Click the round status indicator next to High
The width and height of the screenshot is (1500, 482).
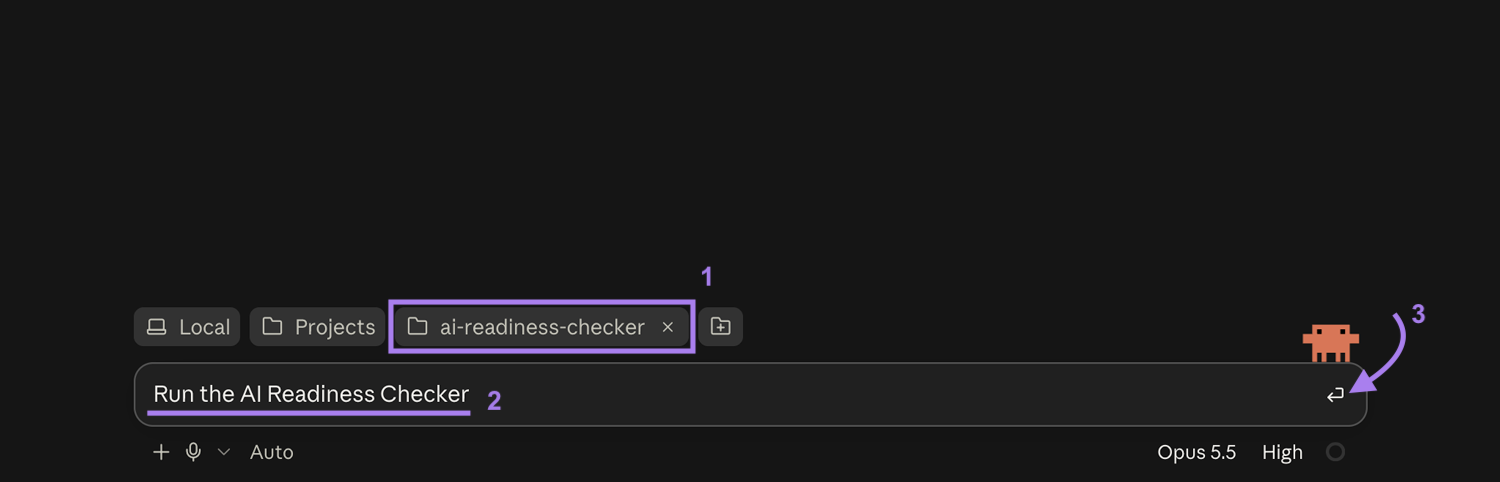click(x=1335, y=452)
